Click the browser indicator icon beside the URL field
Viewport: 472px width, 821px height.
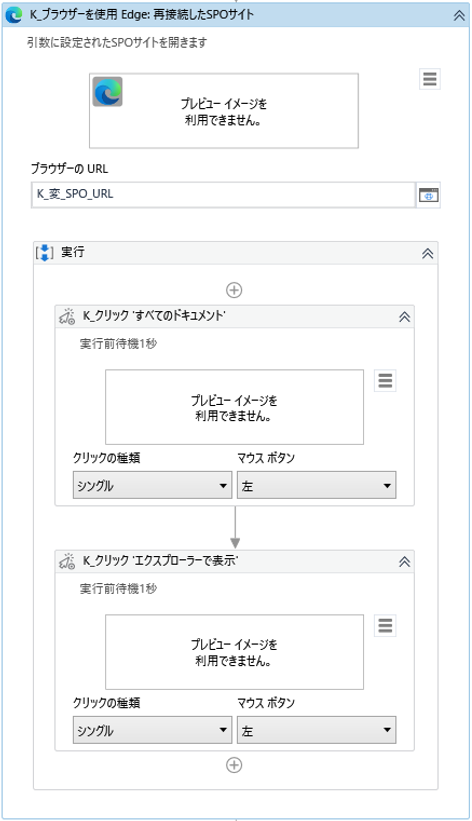429,195
